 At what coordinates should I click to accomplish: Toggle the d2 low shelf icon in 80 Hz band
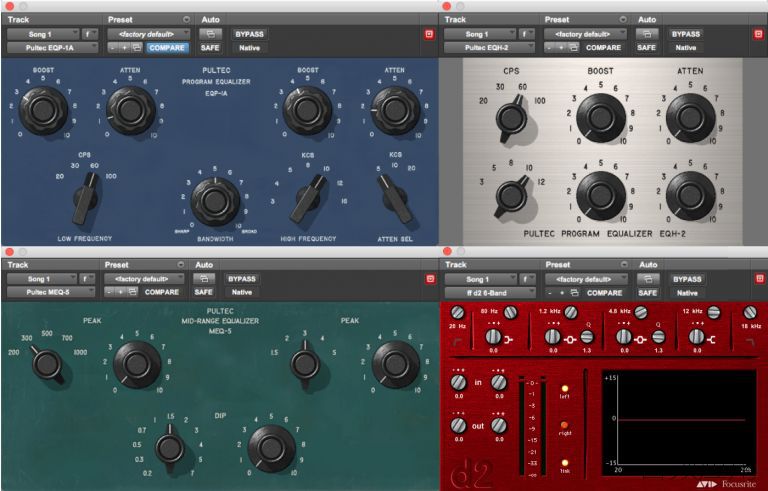509,339
